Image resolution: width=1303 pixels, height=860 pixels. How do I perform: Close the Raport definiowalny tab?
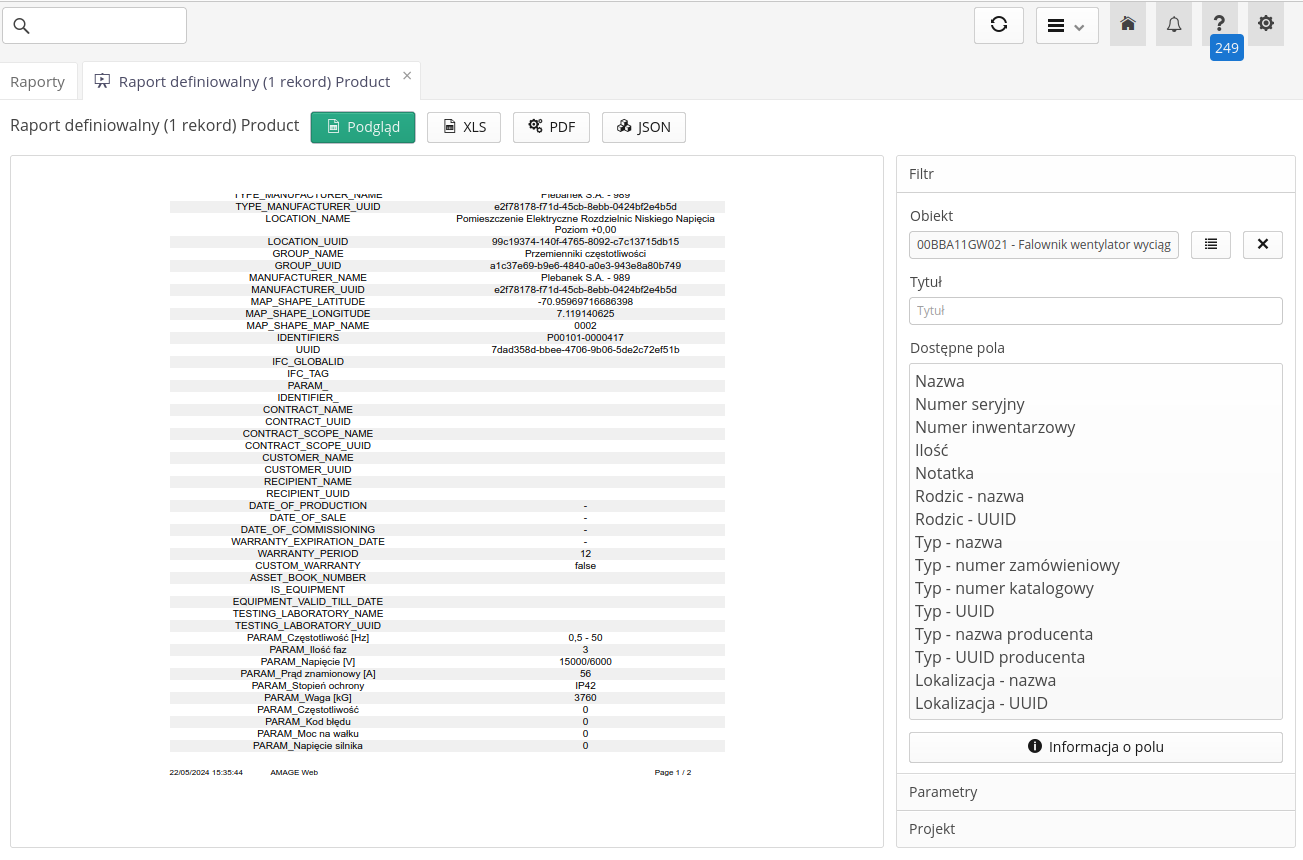pyautogui.click(x=407, y=76)
